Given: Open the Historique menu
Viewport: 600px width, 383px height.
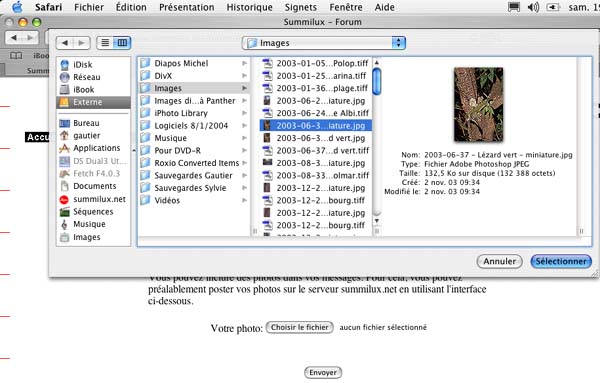Looking at the screenshot, I should tap(249, 7).
